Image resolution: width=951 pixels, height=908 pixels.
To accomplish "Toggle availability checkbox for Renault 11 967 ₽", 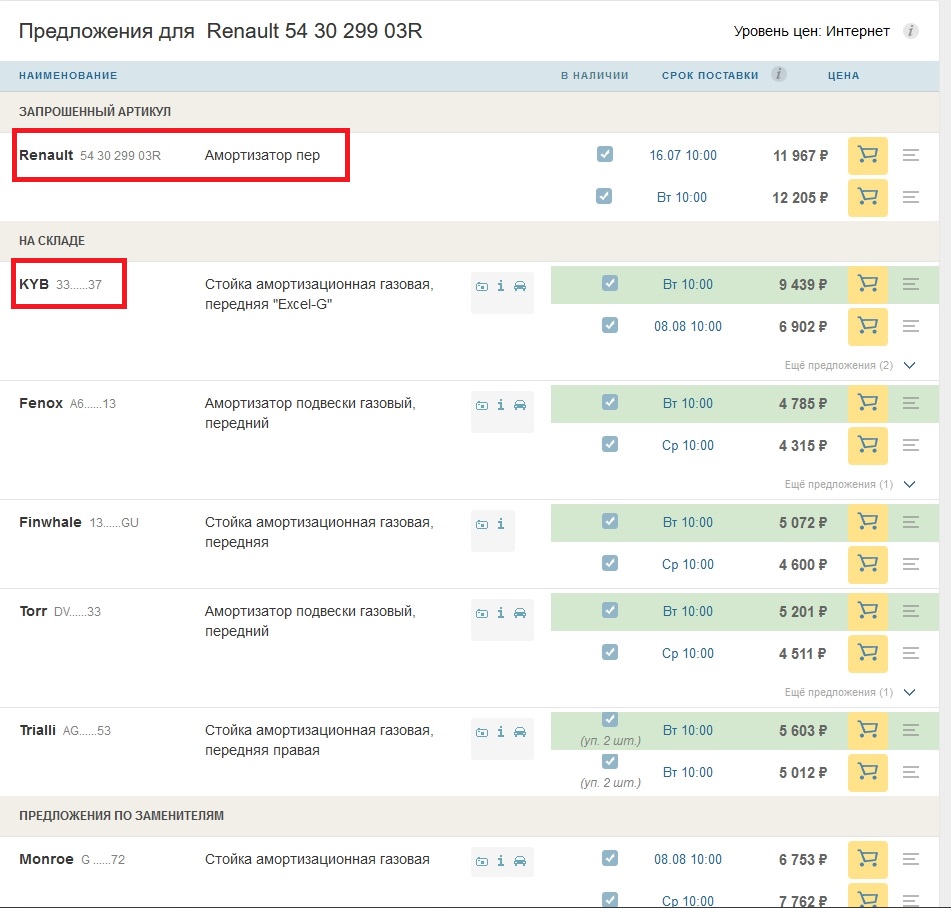I will tap(605, 154).
